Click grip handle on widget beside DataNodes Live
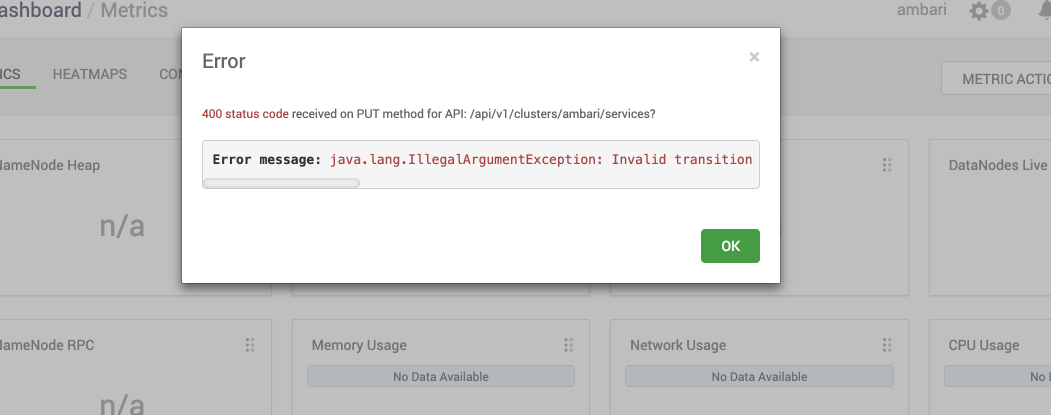This screenshot has height=415, width=1051. [886, 165]
